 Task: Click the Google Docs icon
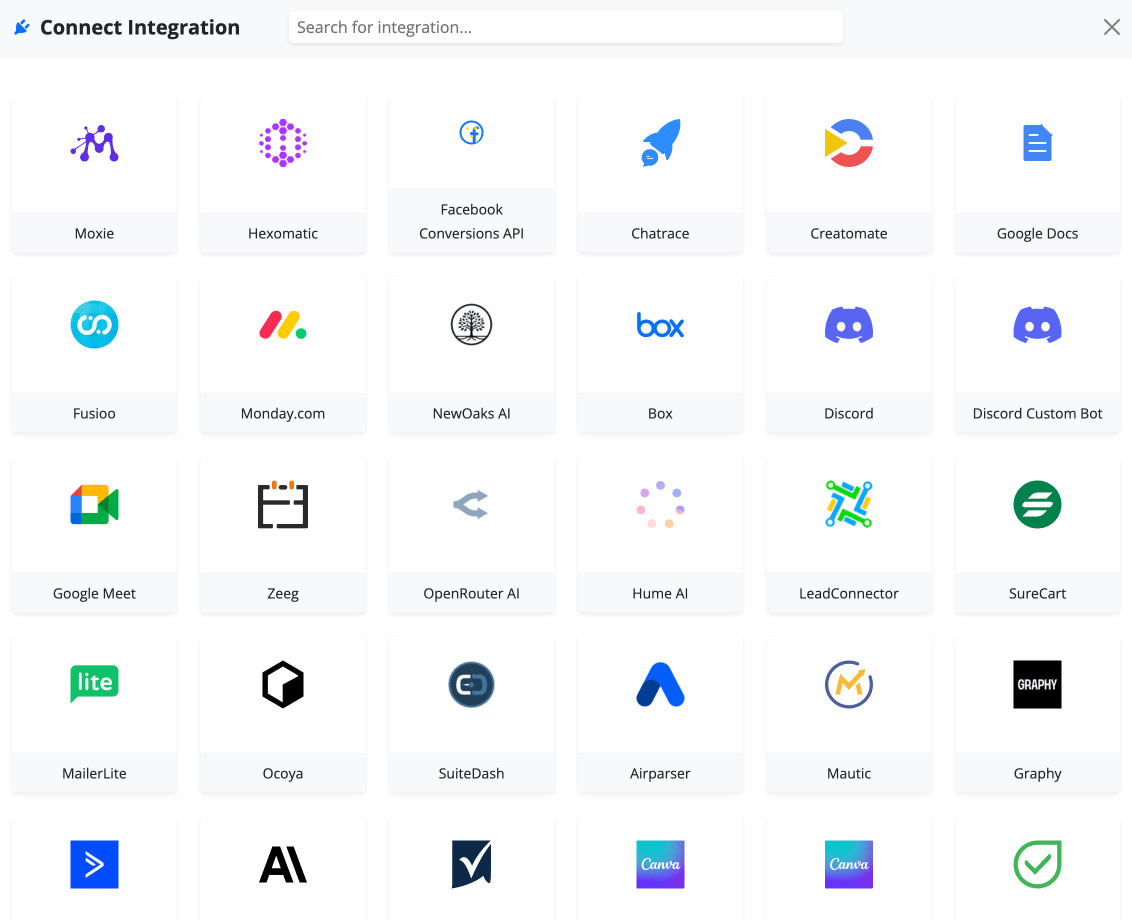pyautogui.click(x=1037, y=144)
